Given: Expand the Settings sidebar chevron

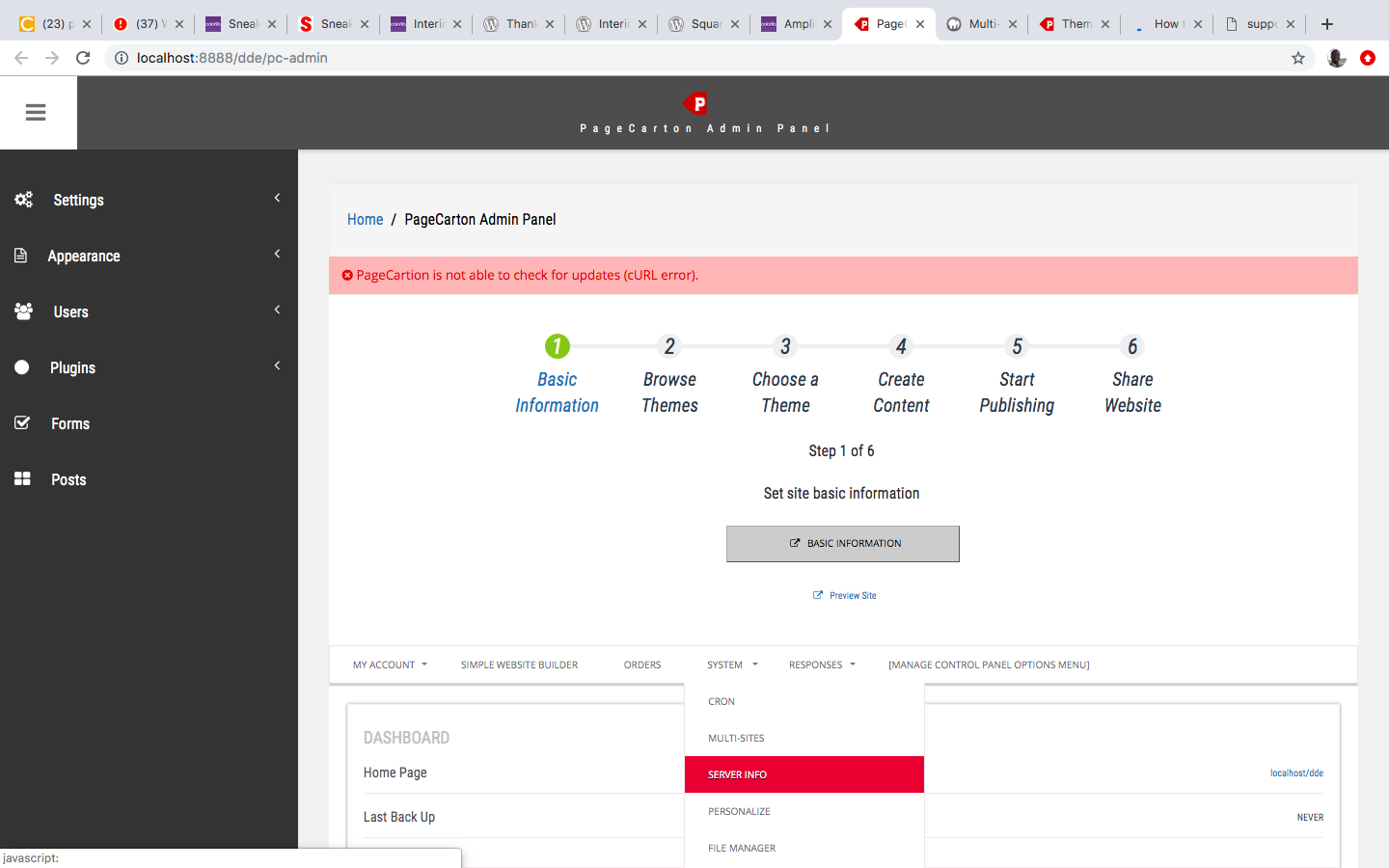Looking at the screenshot, I should pyautogui.click(x=277, y=198).
